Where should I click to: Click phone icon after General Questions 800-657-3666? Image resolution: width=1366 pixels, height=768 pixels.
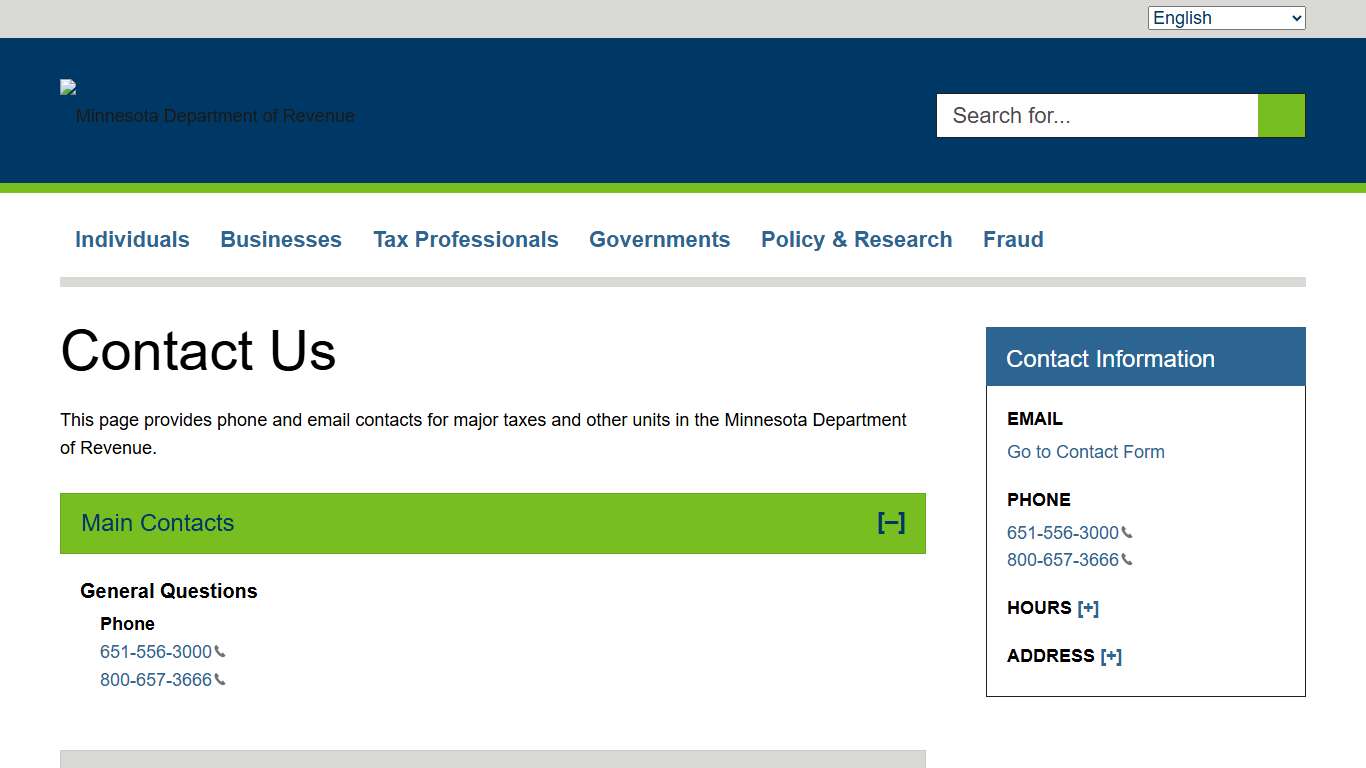point(221,679)
